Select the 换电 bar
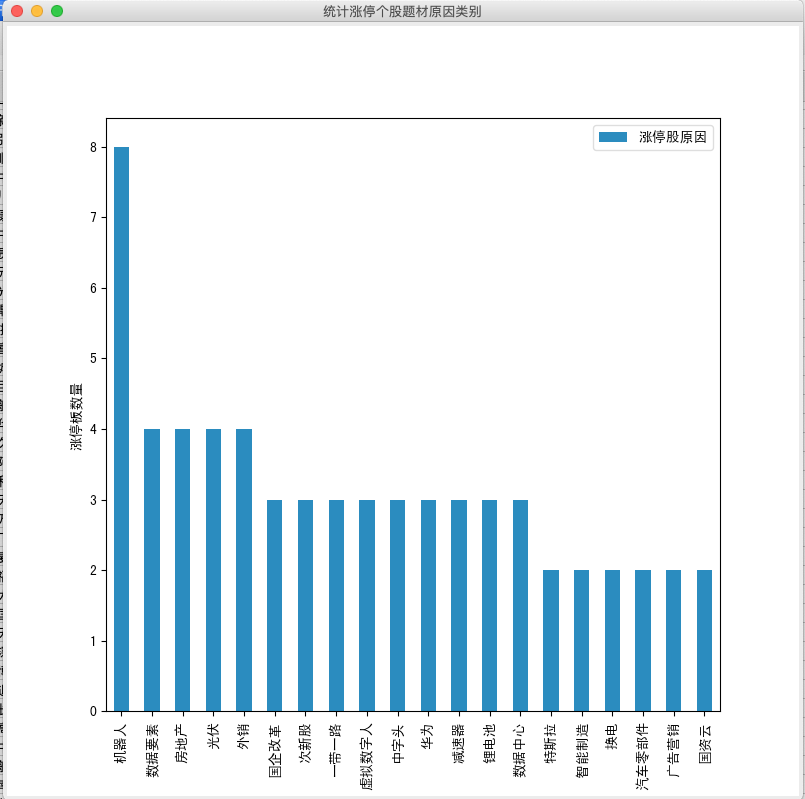 612,640
